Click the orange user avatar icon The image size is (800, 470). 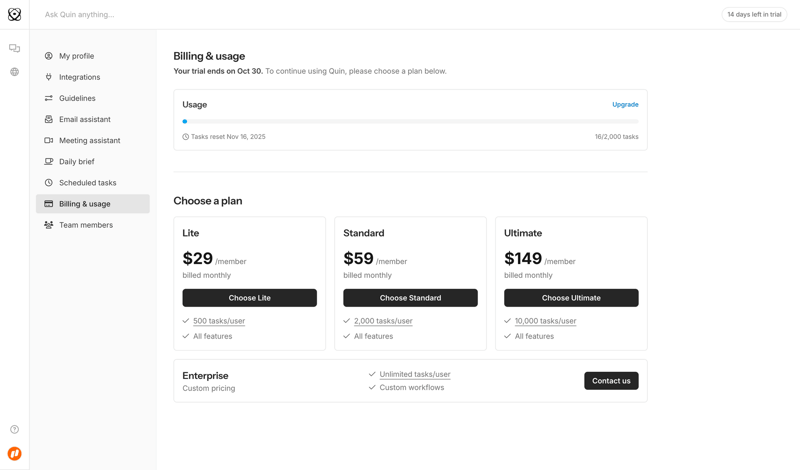(14, 454)
